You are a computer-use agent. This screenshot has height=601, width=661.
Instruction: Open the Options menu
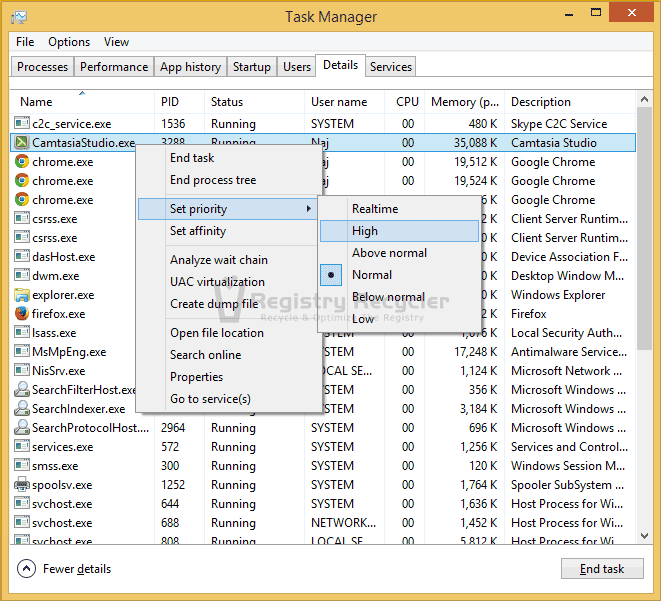click(69, 42)
